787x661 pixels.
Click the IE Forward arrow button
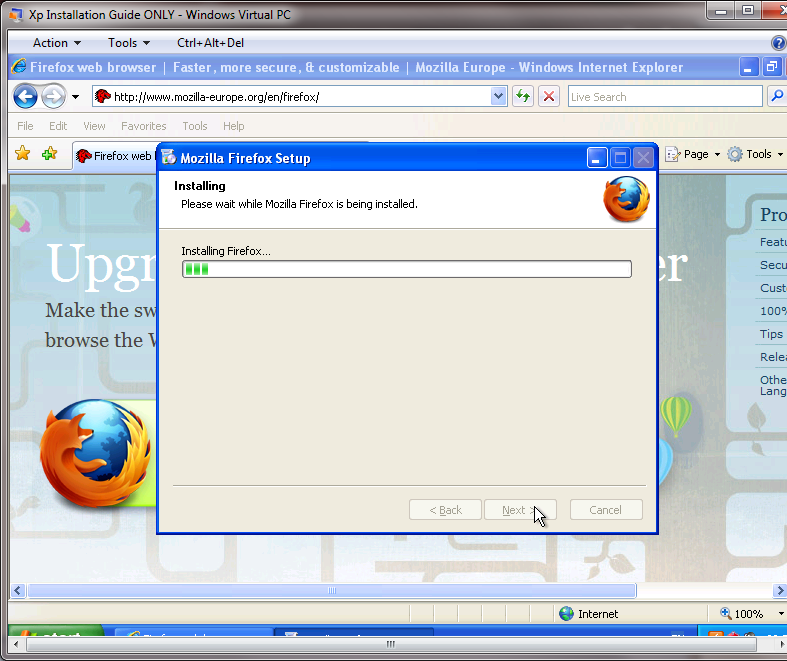[x=53, y=96]
